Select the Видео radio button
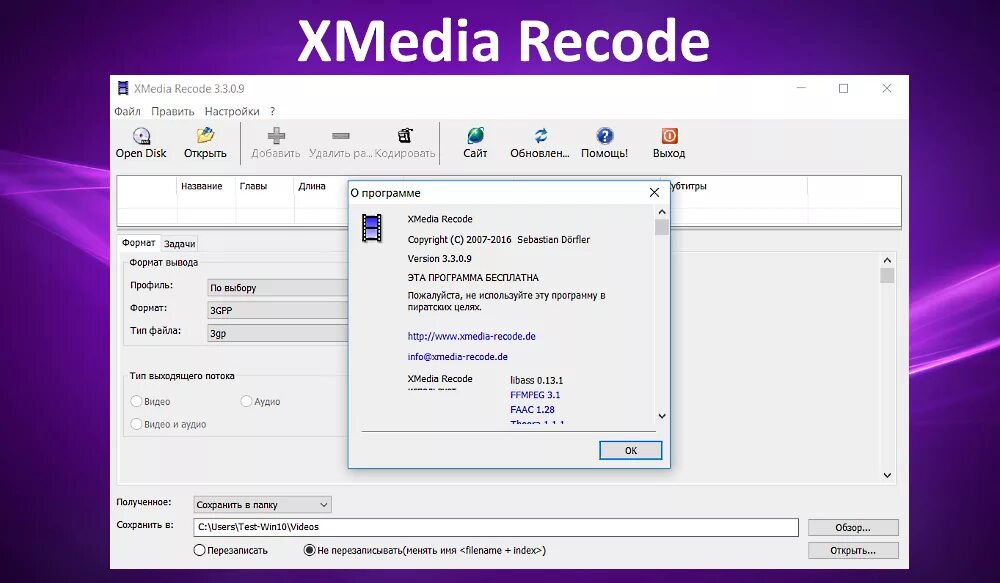This screenshot has width=1000, height=583. (x=136, y=401)
